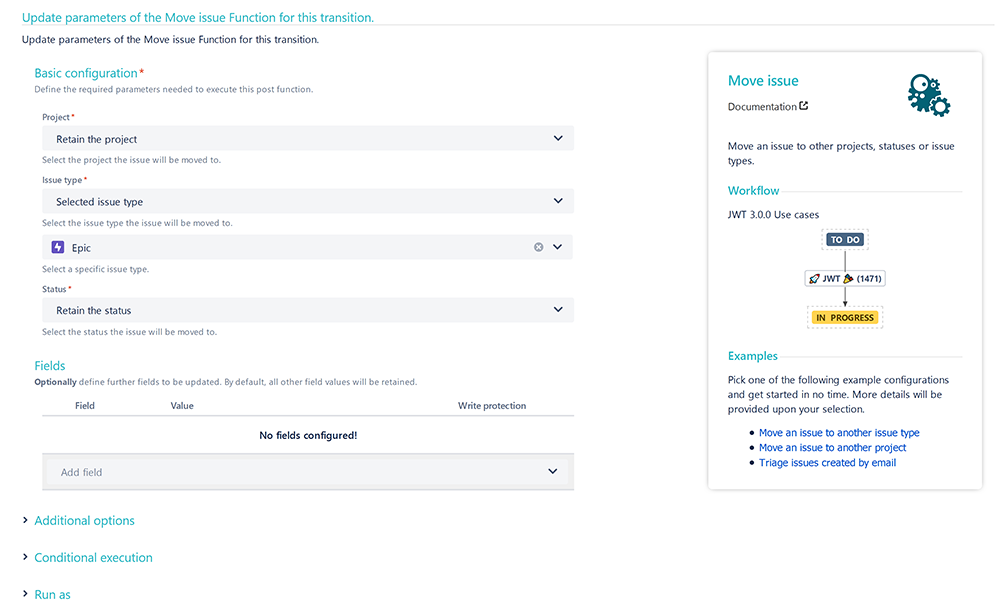Click the Write protection column header
Image resolution: width=1000 pixels, height=613 pixels.
[492, 406]
